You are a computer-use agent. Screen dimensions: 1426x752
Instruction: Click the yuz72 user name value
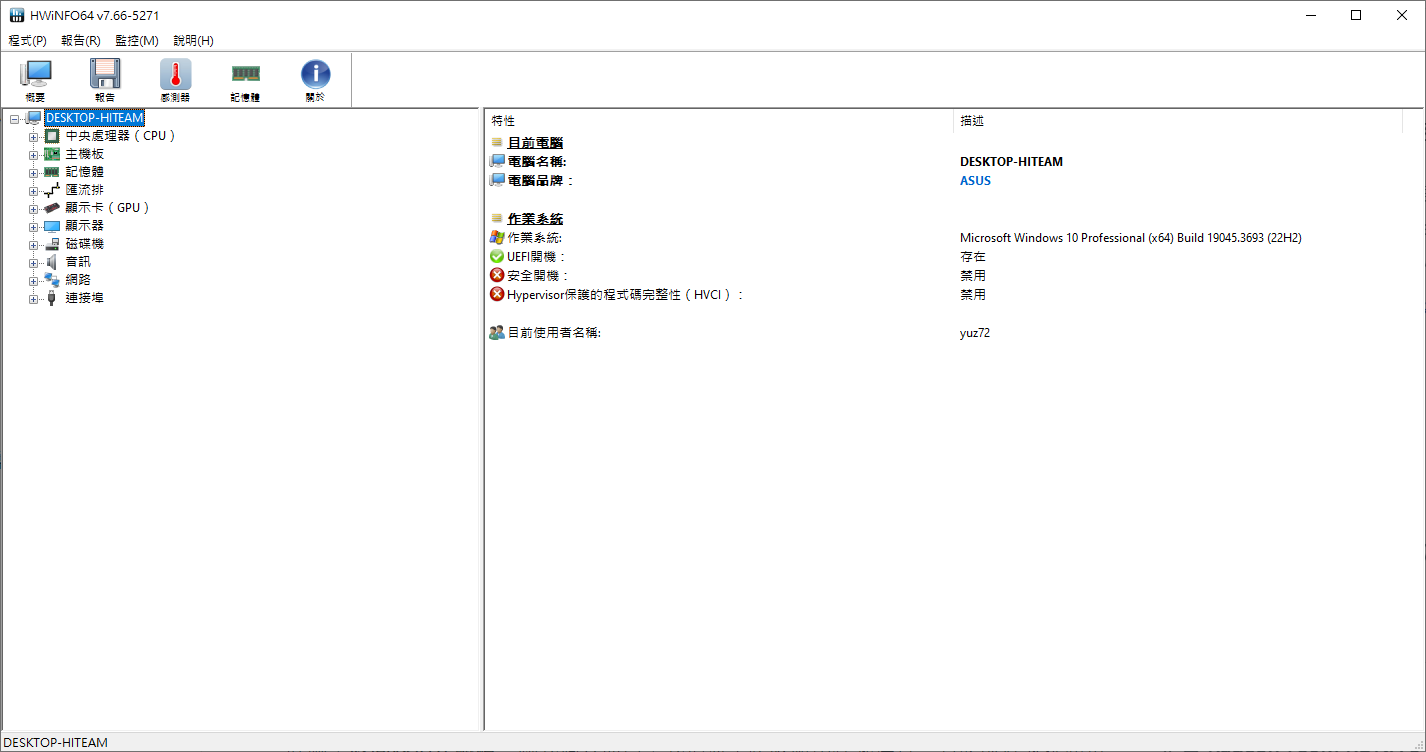[x=975, y=333]
